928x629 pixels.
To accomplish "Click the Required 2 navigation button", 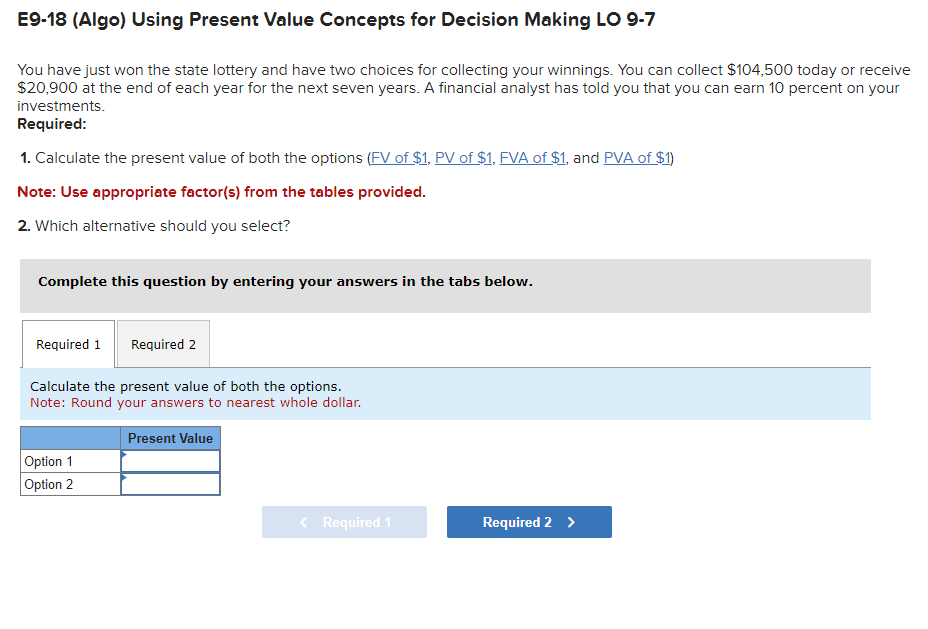I will click(x=529, y=521).
